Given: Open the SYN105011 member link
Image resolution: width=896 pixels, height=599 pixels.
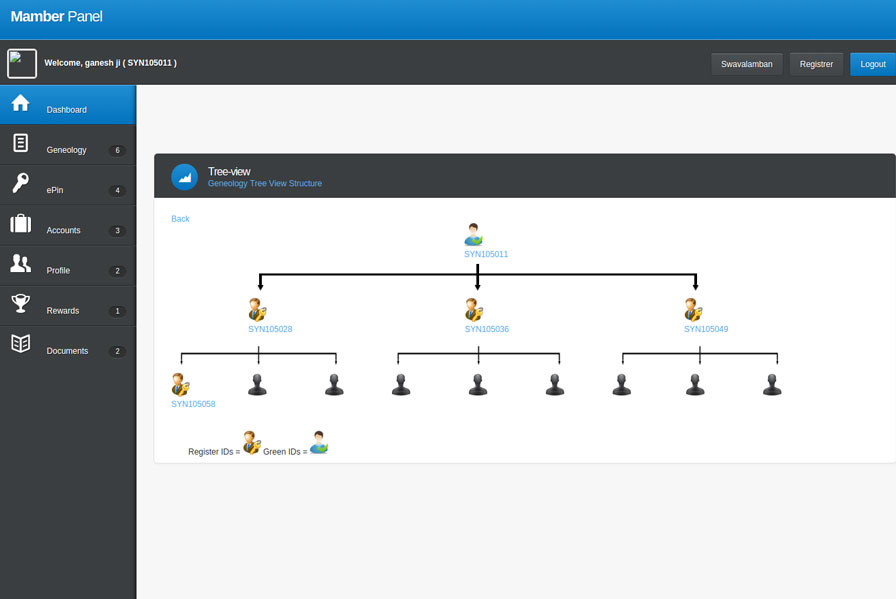Looking at the screenshot, I should 486,254.
